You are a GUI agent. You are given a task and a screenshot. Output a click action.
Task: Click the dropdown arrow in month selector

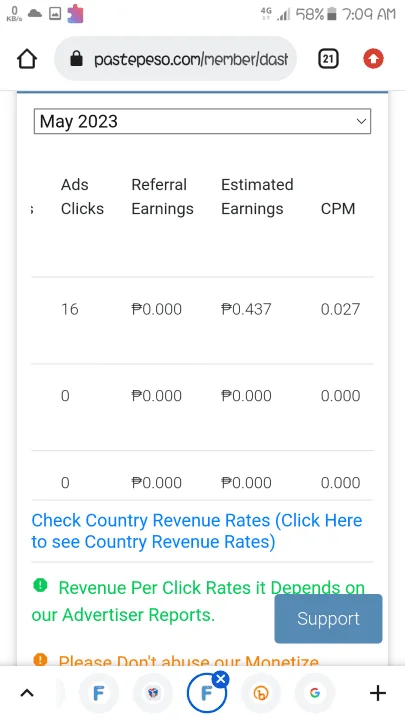361,122
